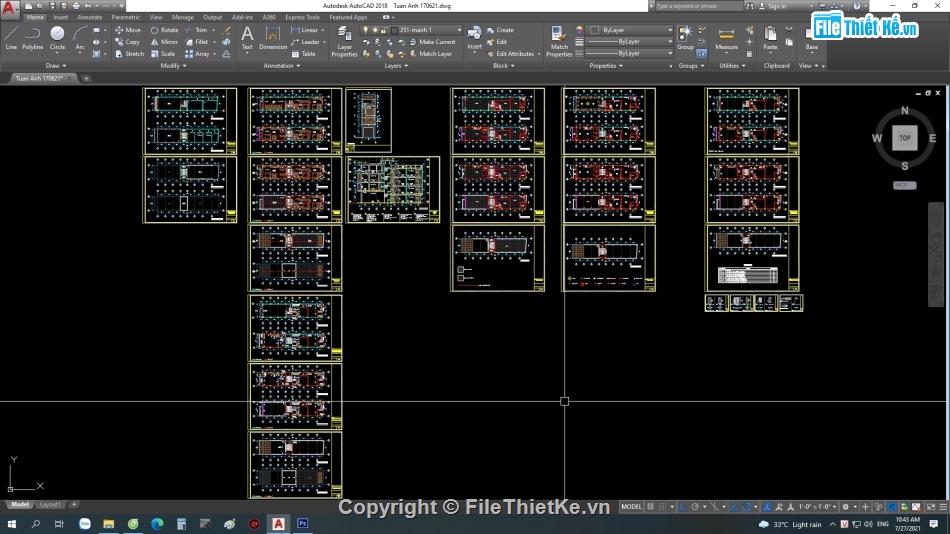
Task: Activate the Rotate command
Action: coord(165,30)
